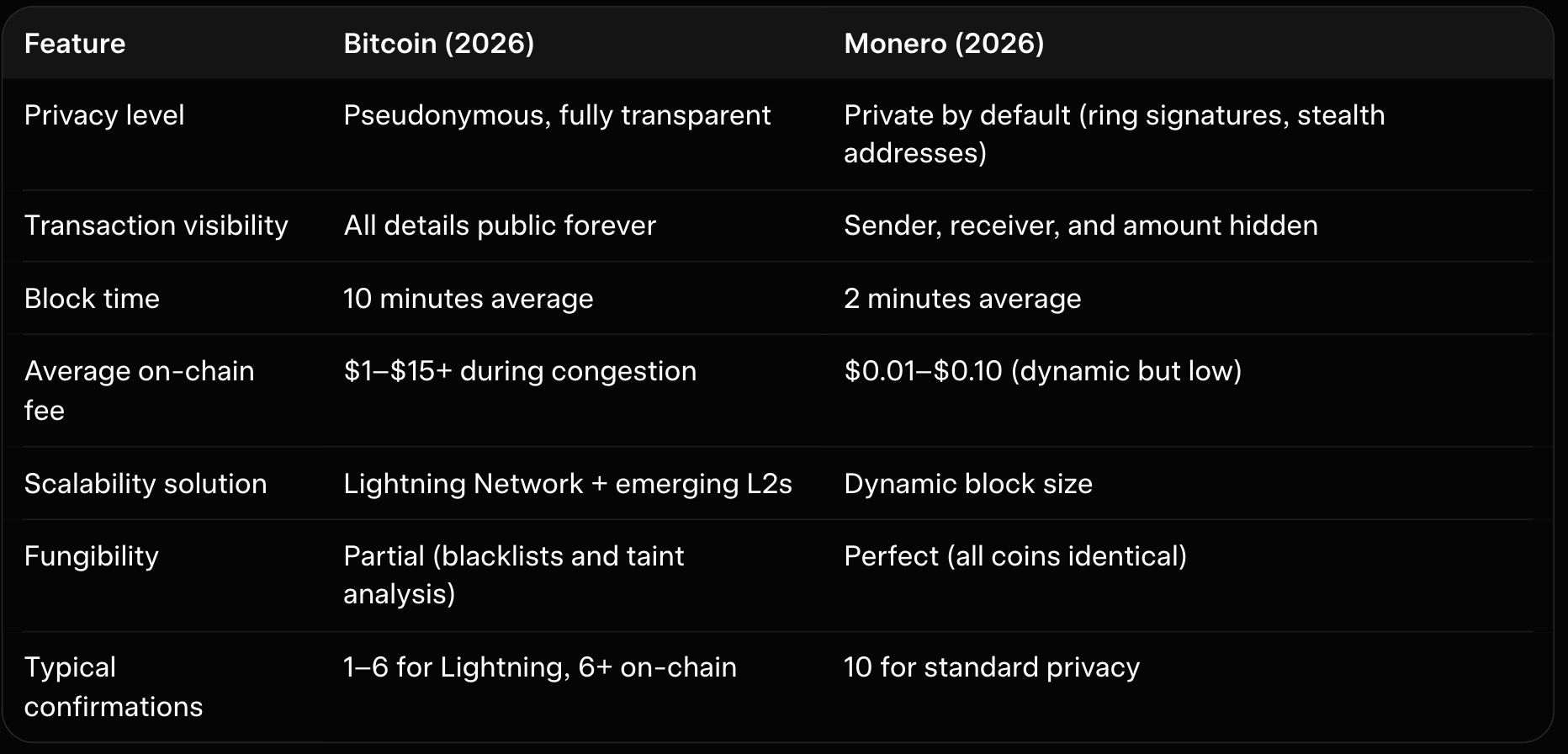
Task: Select "Perfect (all coins identical)" cell
Action: coord(1015,556)
